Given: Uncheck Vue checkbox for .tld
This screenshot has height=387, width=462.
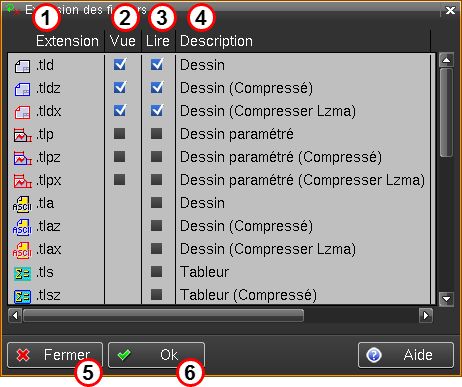Looking at the screenshot, I should point(120,64).
